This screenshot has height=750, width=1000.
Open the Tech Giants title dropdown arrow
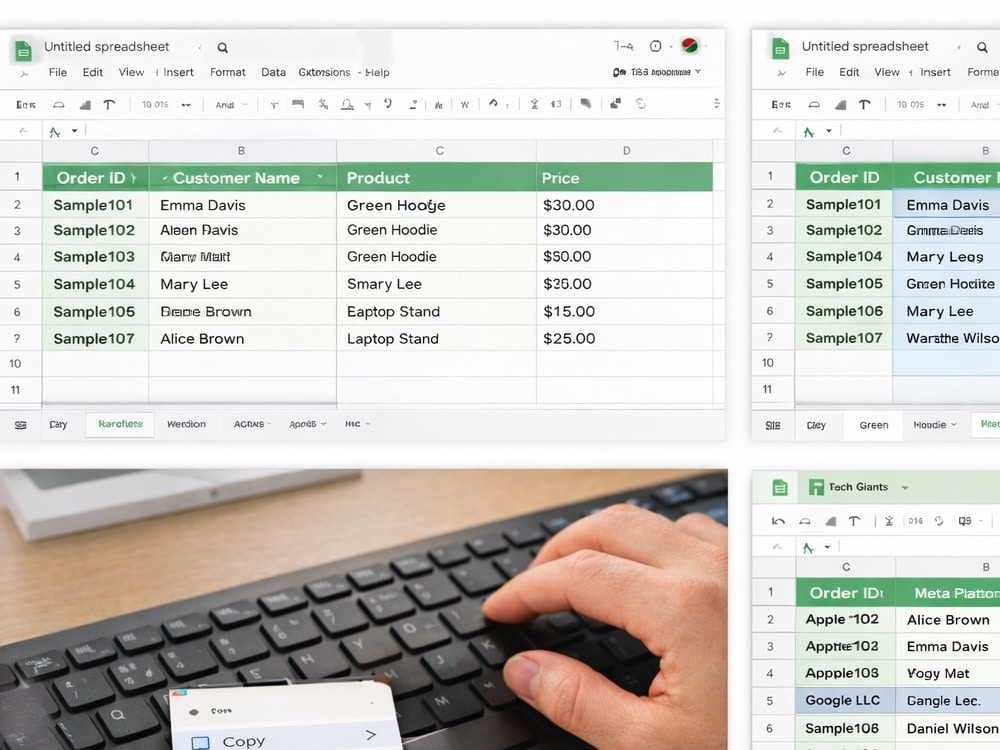pos(904,487)
